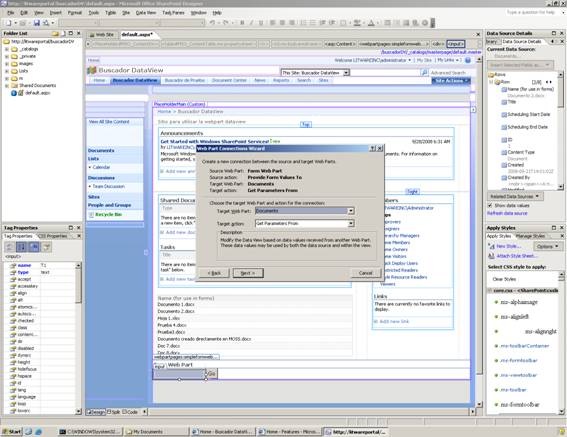
Task: Click the help icon beside My Links
Action: pos(468,60)
